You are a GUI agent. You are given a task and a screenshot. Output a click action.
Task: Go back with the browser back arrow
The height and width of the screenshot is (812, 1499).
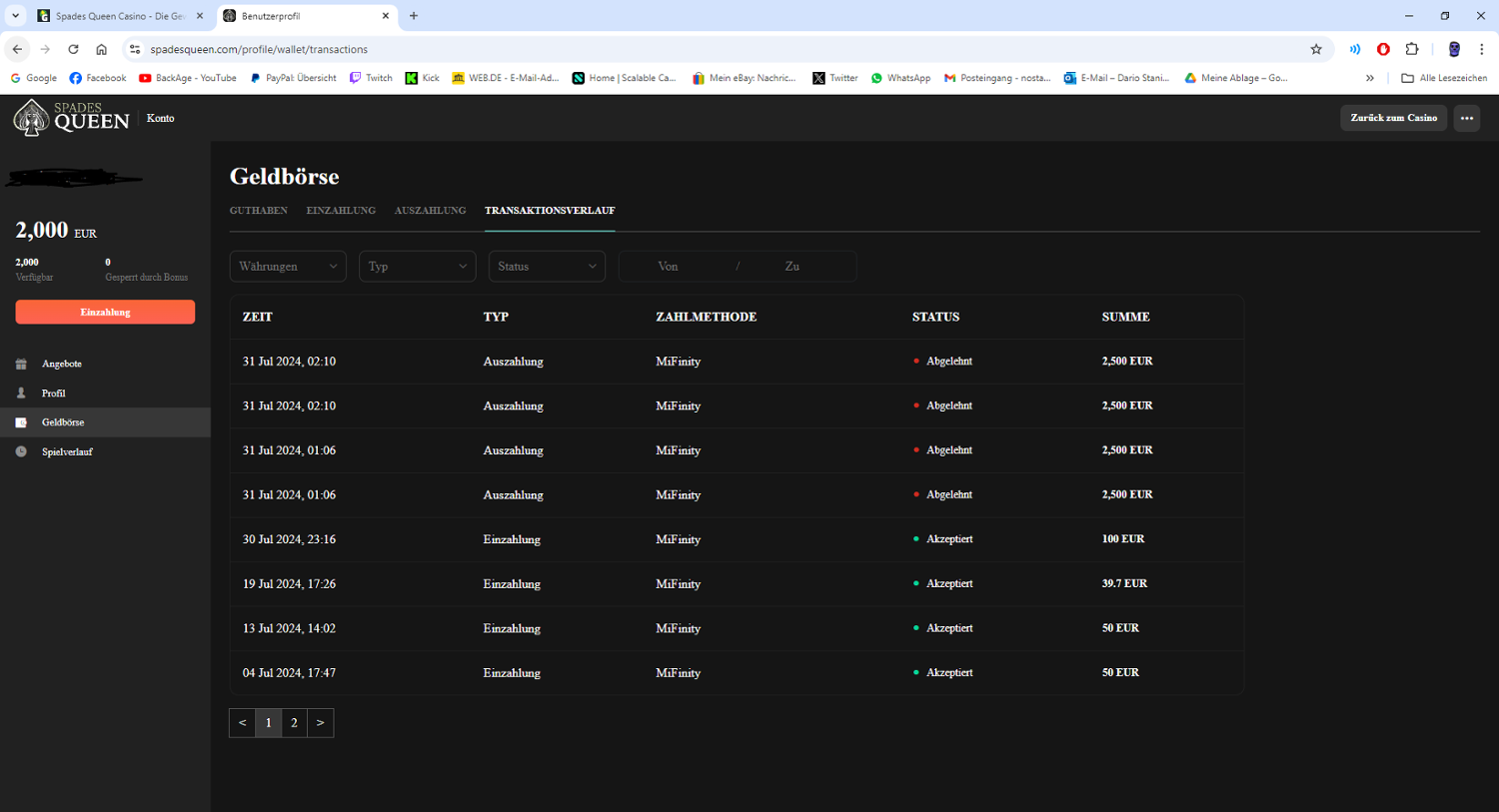pos(17,49)
